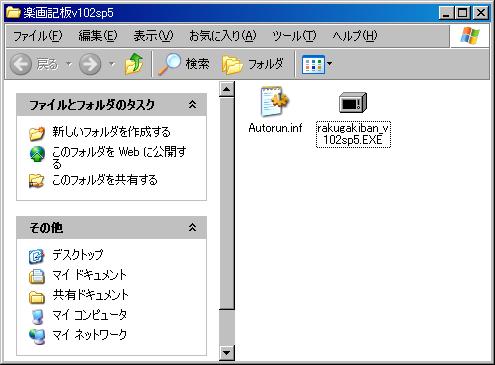Image resolution: width=495 pixels, height=365 pixels.
Task: Click the Windows flag logo
Action: pyautogui.click(x=470, y=35)
